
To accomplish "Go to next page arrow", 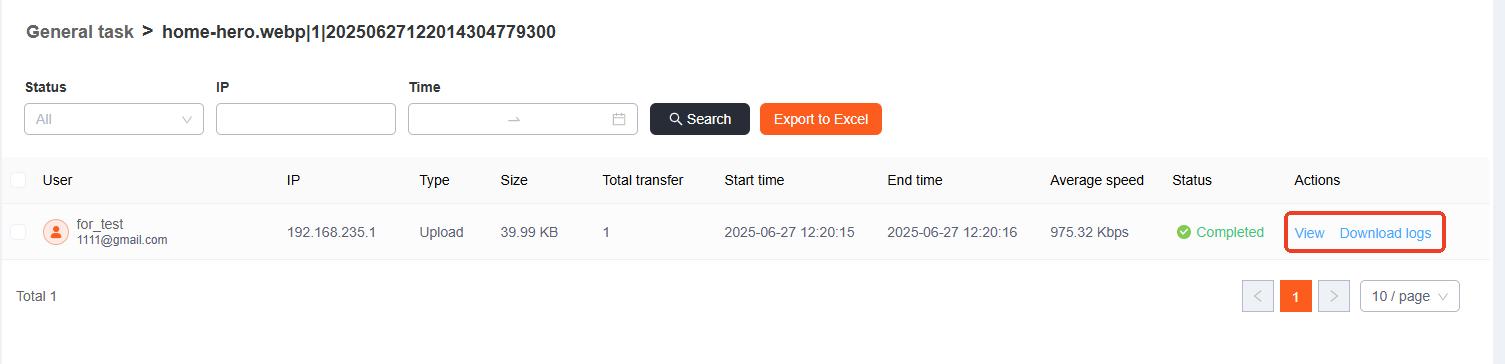I will click(1334, 296).
